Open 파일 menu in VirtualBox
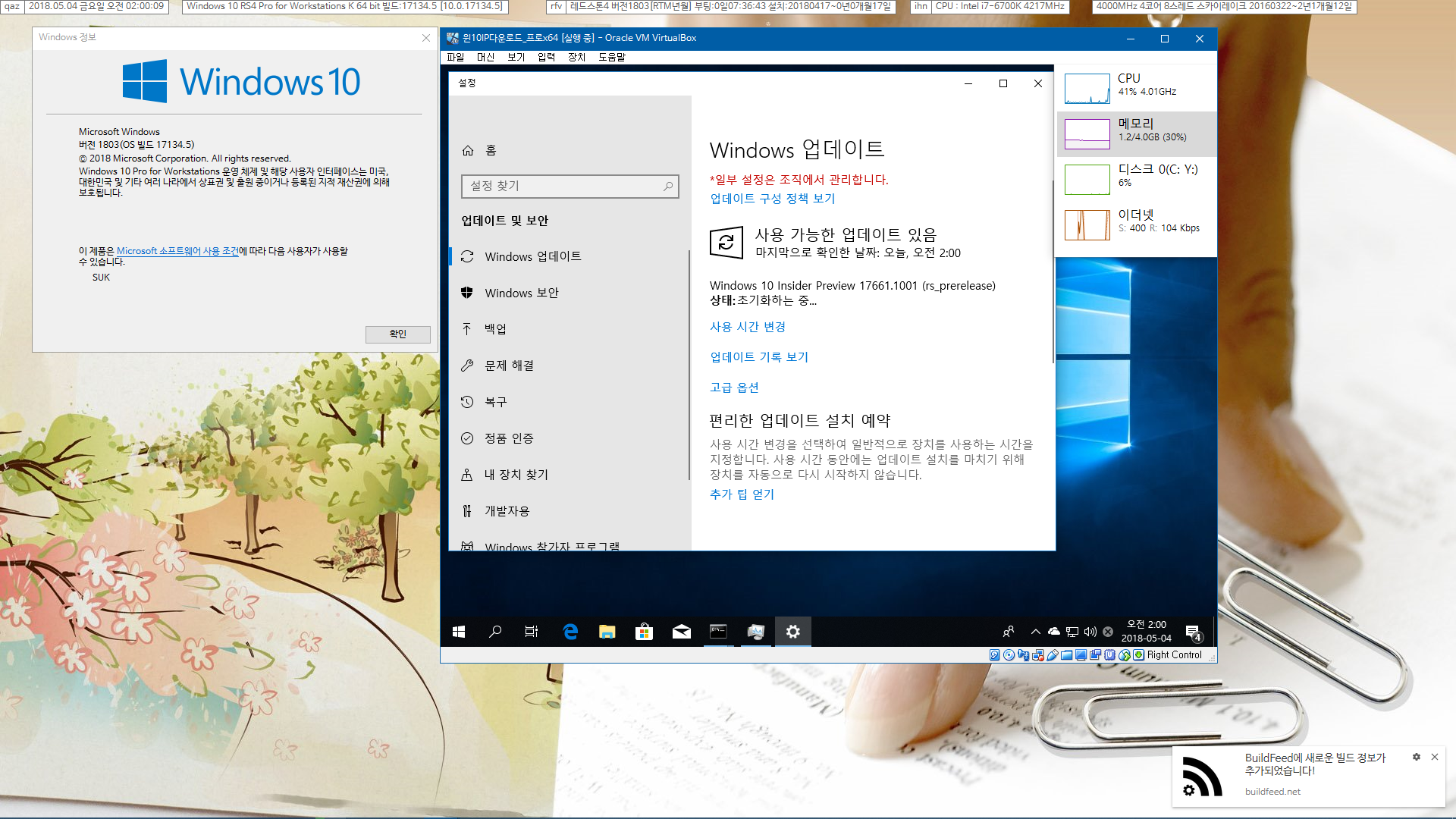1456x819 pixels. click(456, 58)
